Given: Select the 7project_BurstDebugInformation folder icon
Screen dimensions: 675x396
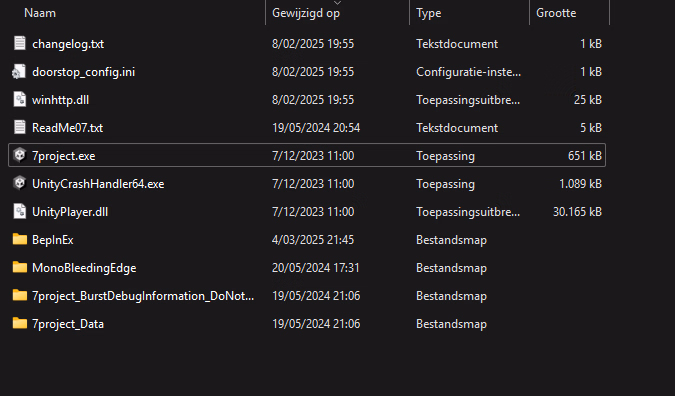Looking at the screenshot, I should (19, 295).
